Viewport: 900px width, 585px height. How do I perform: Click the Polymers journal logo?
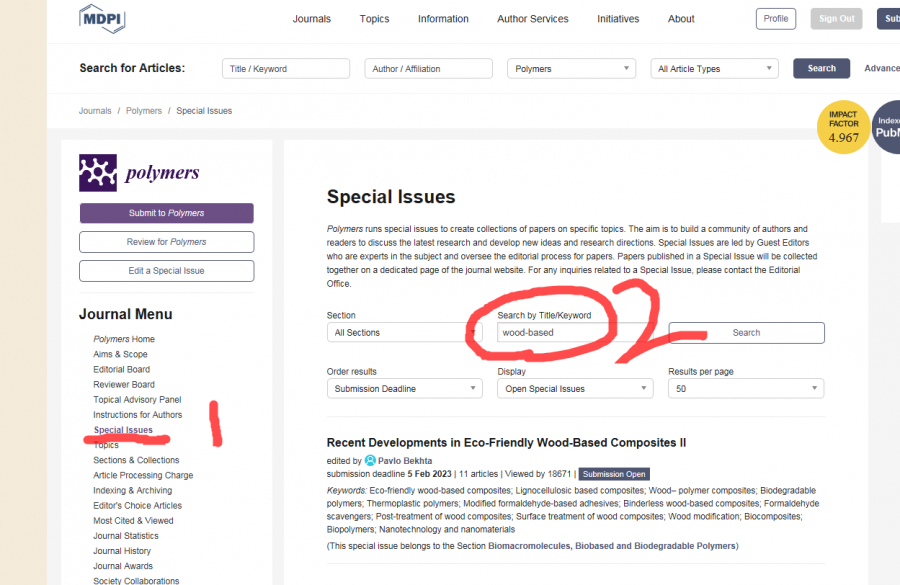(139, 173)
